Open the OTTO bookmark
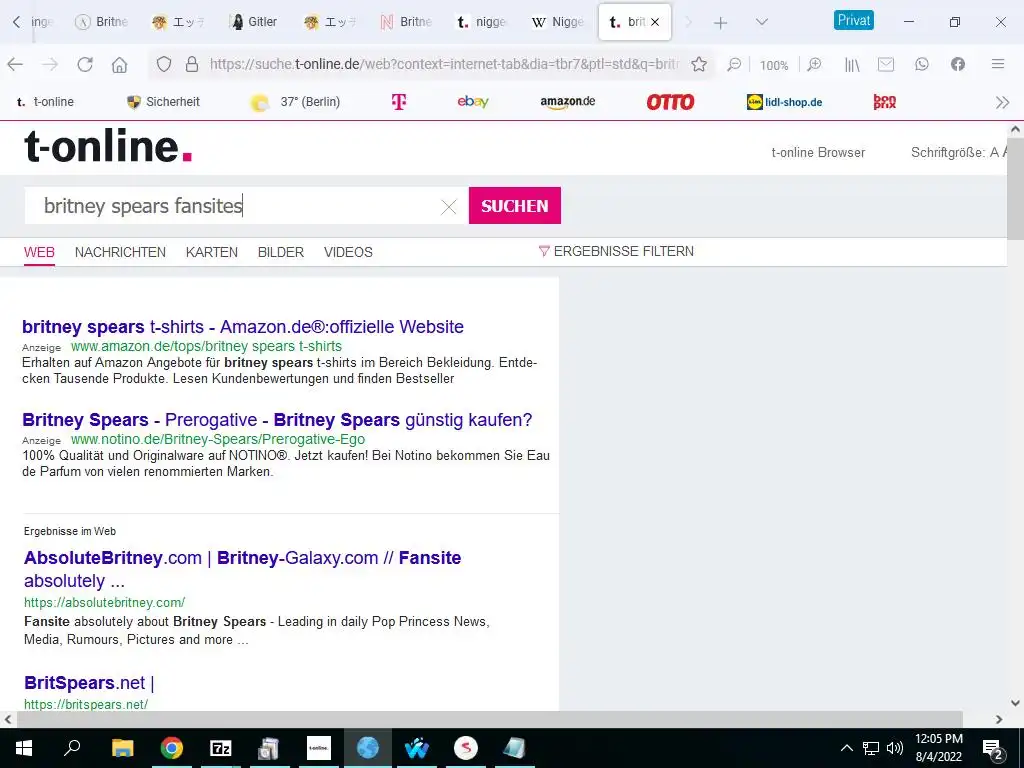This screenshot has height=768, width=1024. tap(670, 102)
